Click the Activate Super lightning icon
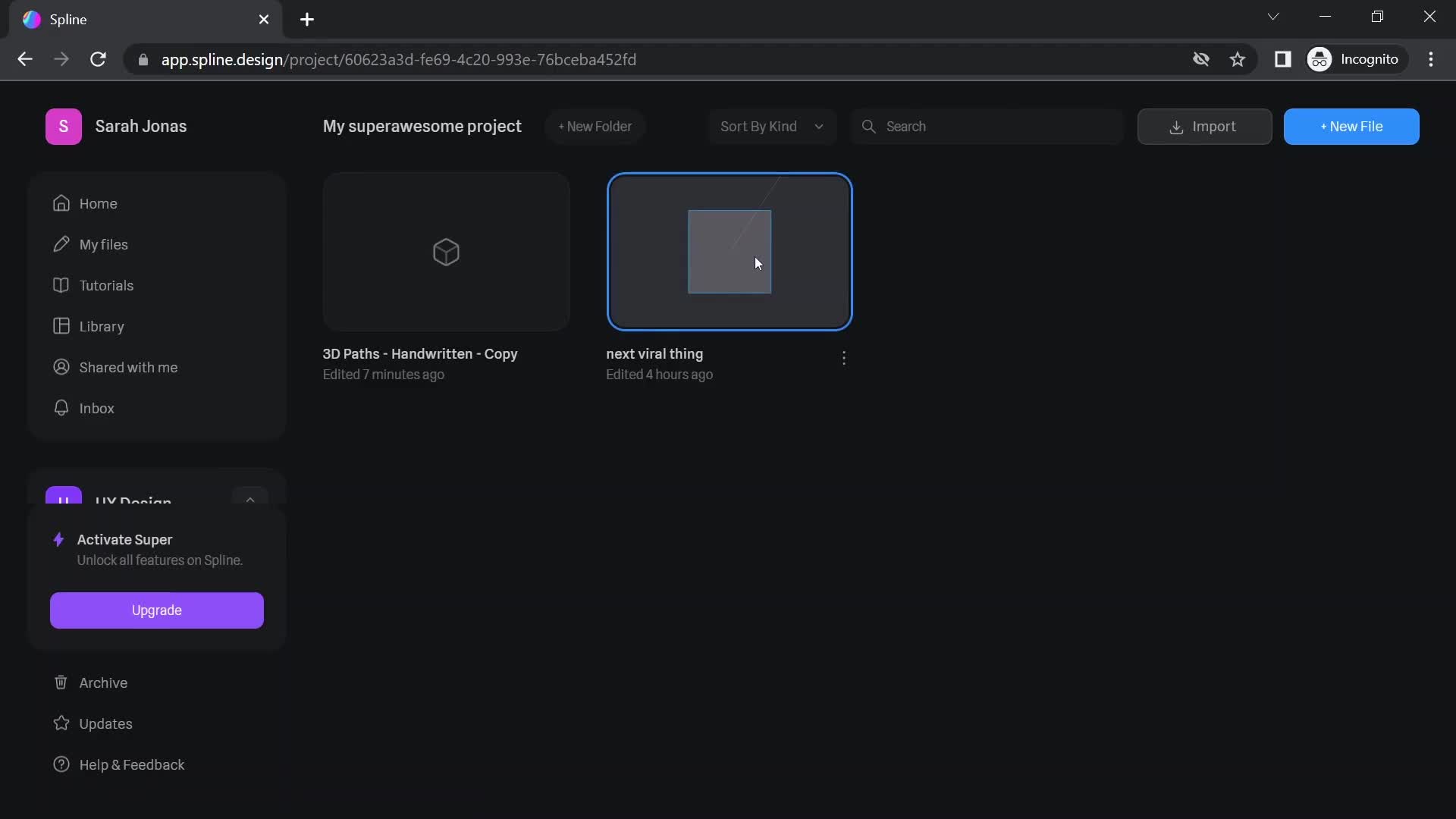 point(58,540)
